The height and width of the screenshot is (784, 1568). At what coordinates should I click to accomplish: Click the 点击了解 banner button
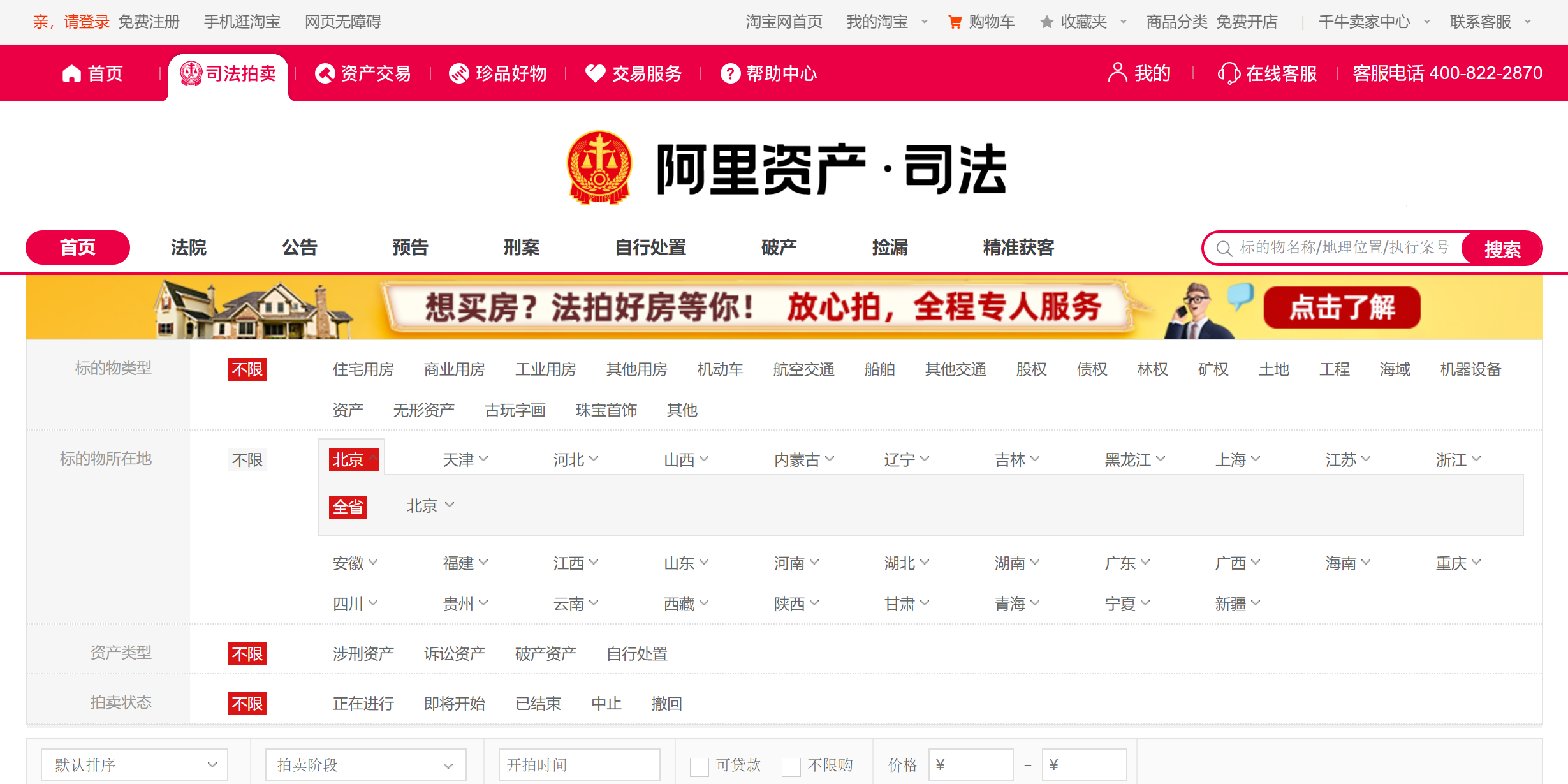click(x=1342, y=307)
